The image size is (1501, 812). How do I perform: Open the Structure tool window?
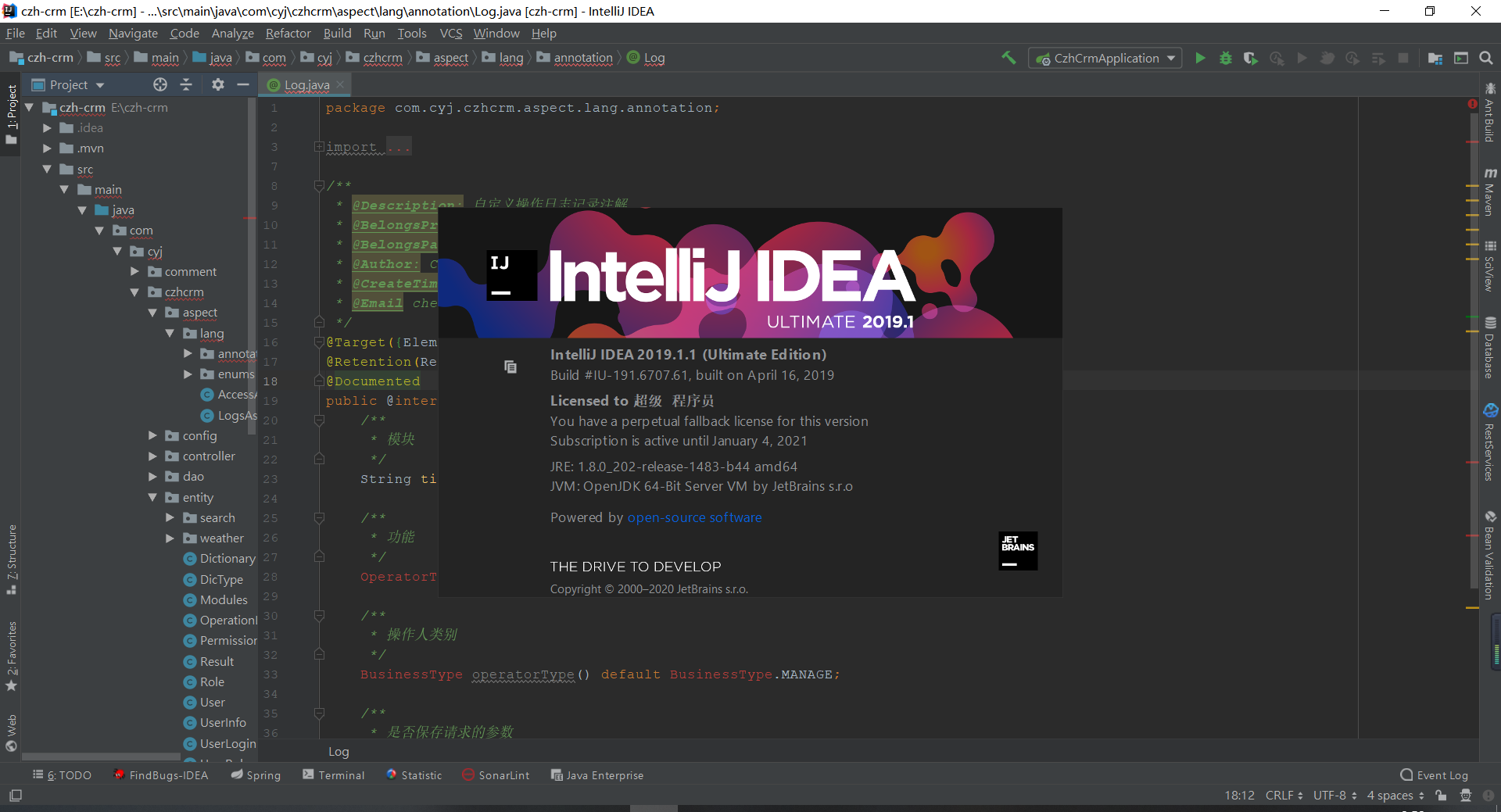coord(12,559)
